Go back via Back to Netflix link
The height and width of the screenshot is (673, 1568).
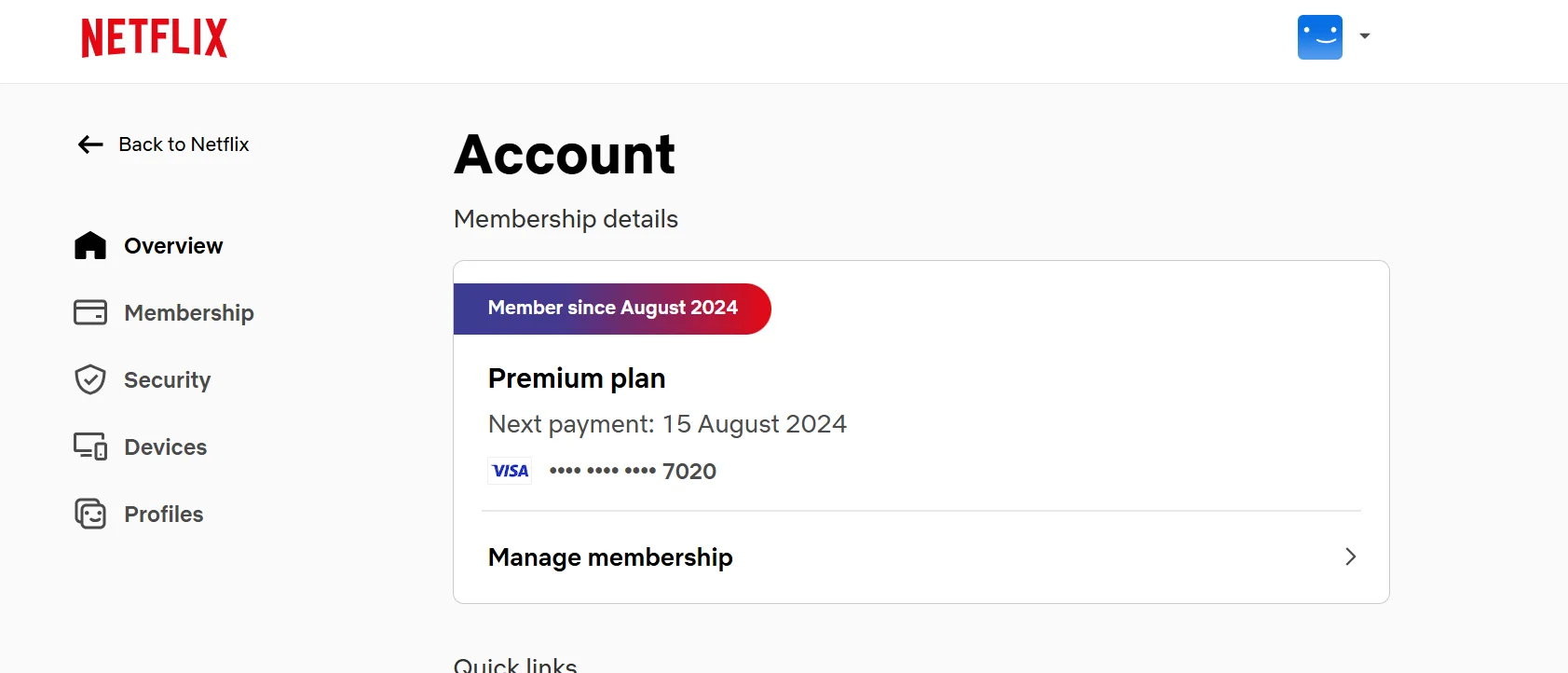184,144
